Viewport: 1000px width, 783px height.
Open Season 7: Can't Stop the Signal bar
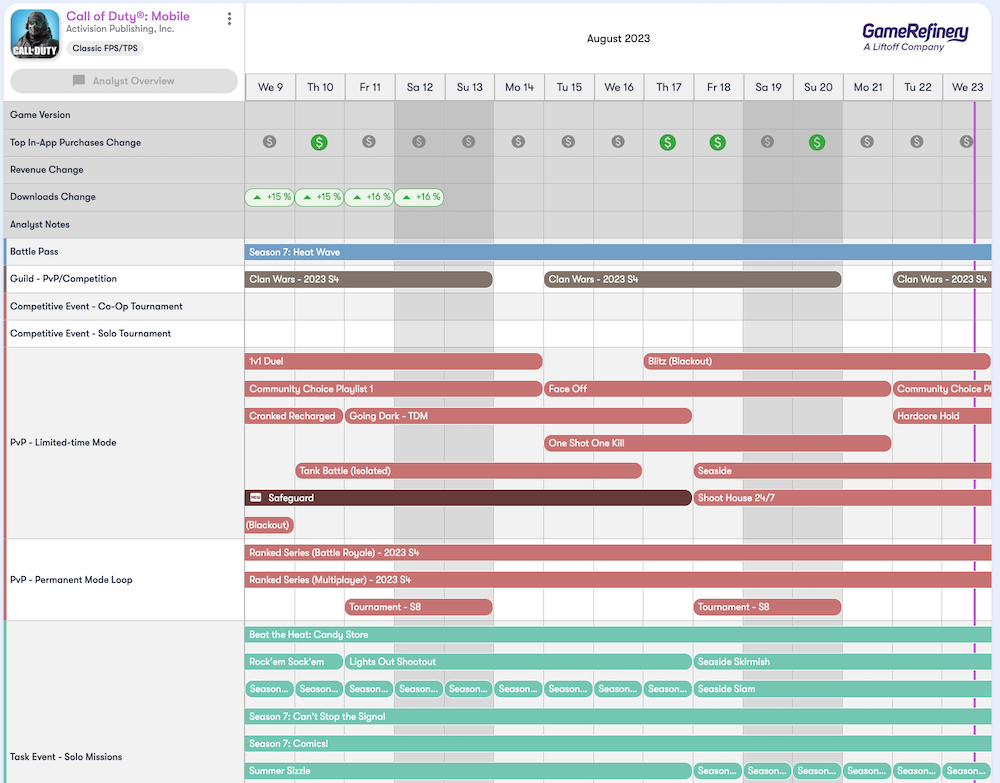point(618,717)
